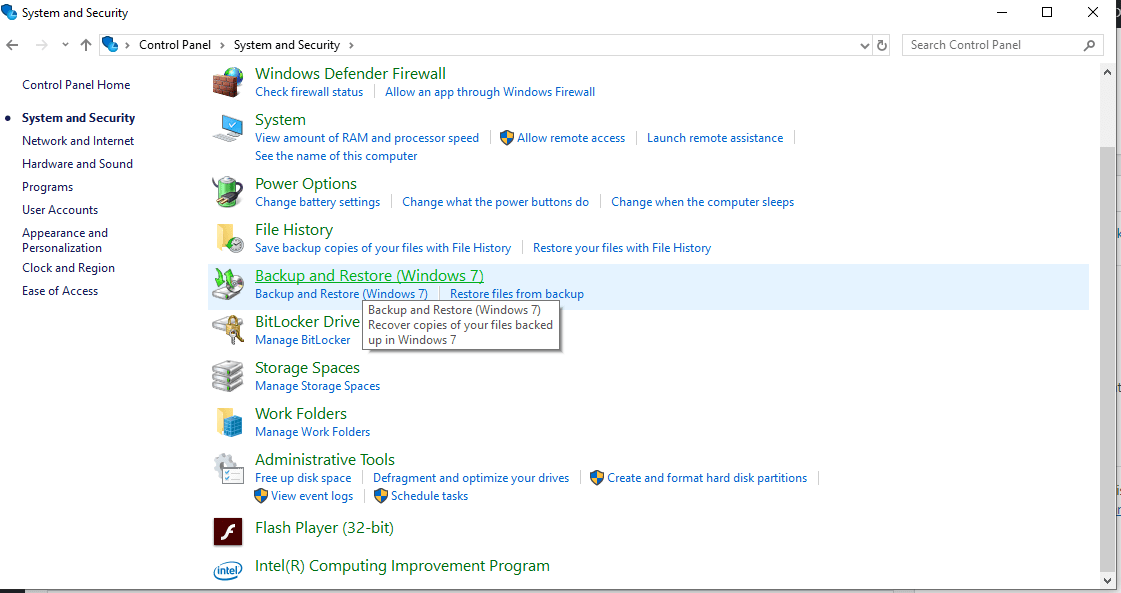Open Power Options via its battery icon

(228, 192)
